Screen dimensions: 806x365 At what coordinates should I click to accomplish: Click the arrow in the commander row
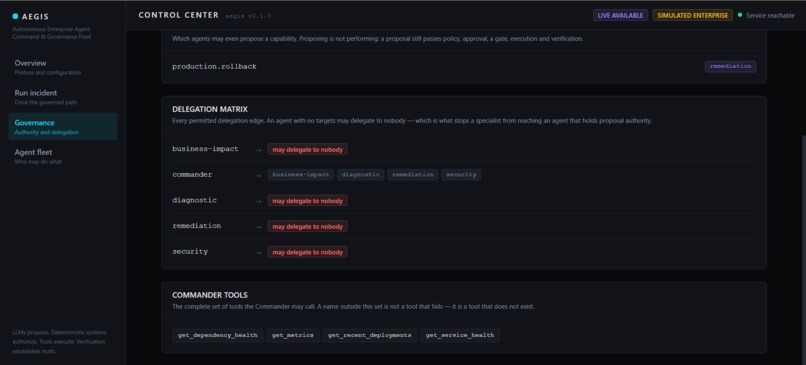258,175
